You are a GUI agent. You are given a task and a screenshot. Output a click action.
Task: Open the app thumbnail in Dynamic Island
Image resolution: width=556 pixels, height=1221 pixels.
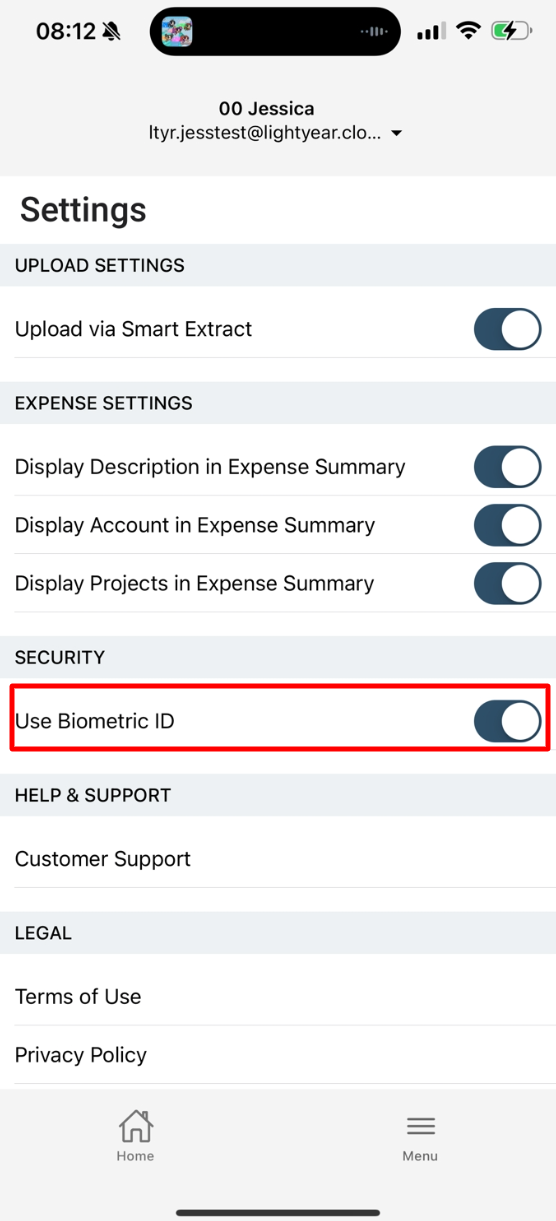pyautogui.click(x=177, y=32)
